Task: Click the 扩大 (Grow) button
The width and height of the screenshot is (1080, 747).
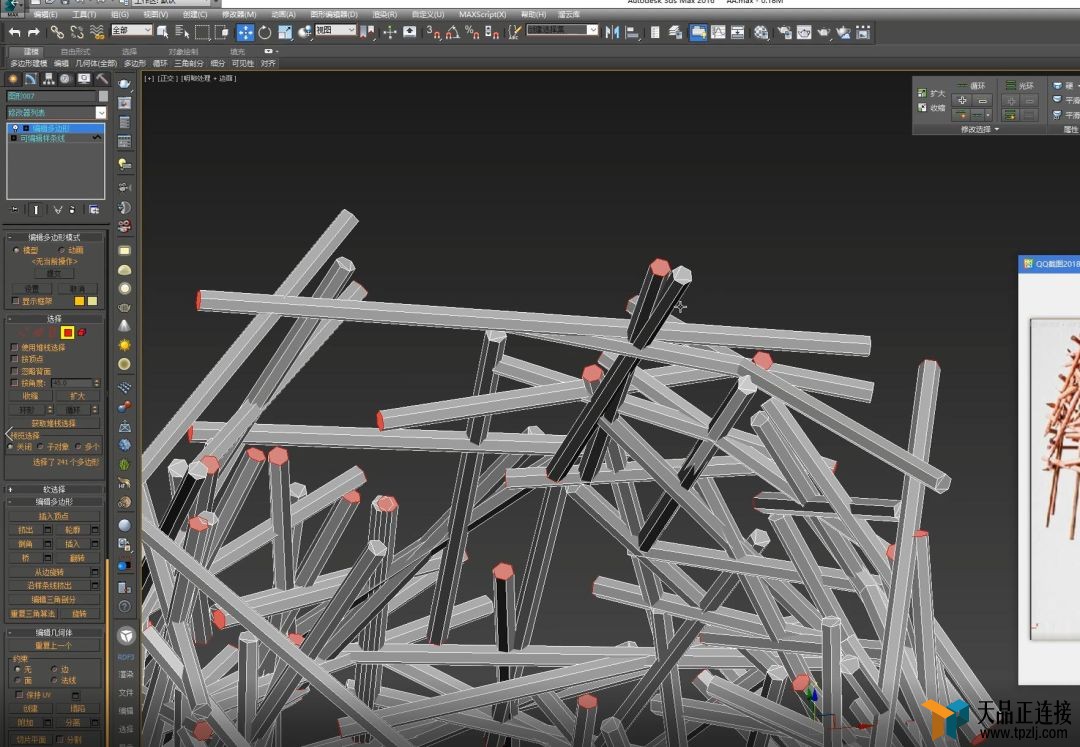Action: tap(77, 397)
